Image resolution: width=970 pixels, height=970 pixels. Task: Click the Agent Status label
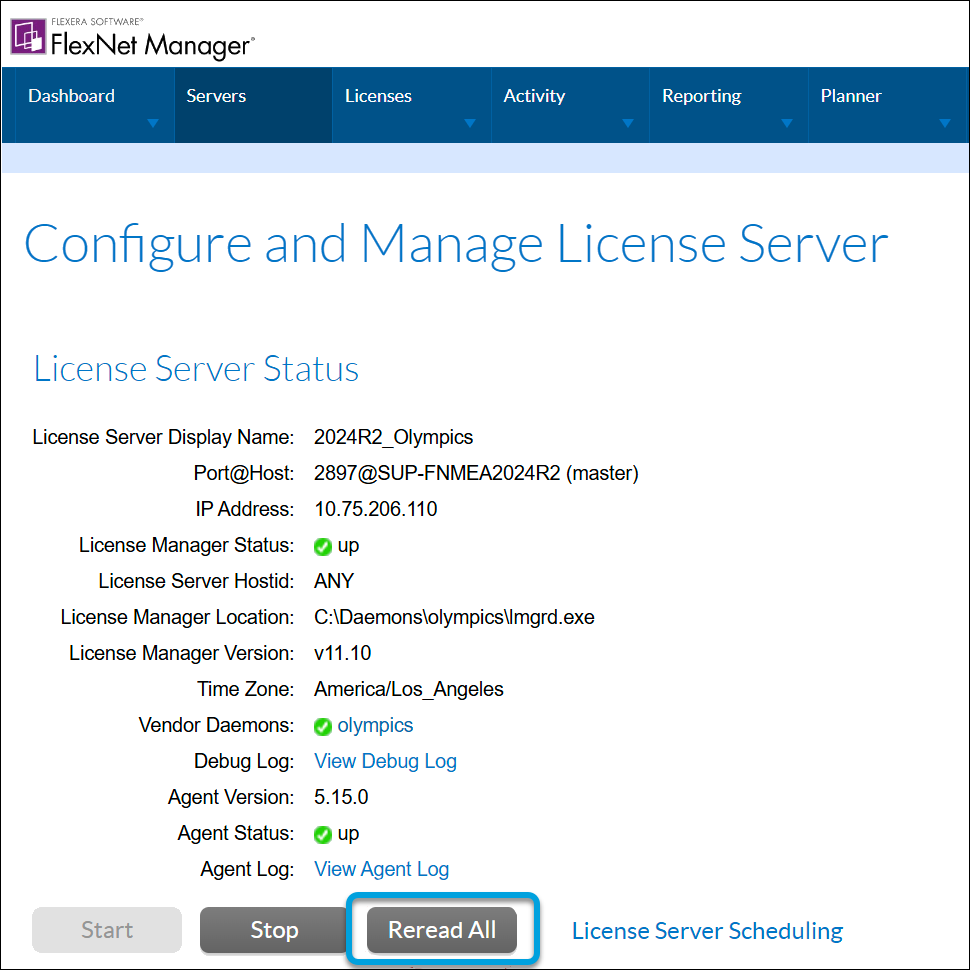pos(236,833)
